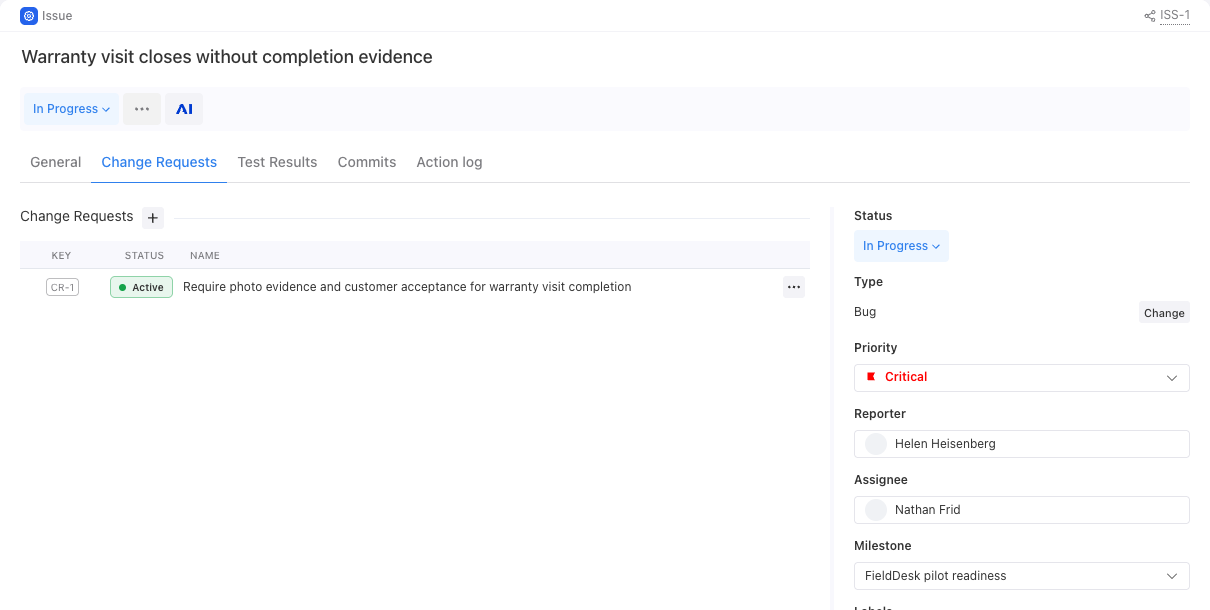
Task: Add a new change request with plus icon
Action: (153, 218)
